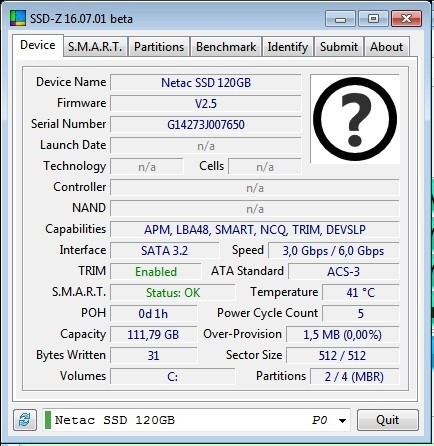Open the S.M.A.R.T. tab
Viewport: 434px width, 446px height.
tap(95, 47)
